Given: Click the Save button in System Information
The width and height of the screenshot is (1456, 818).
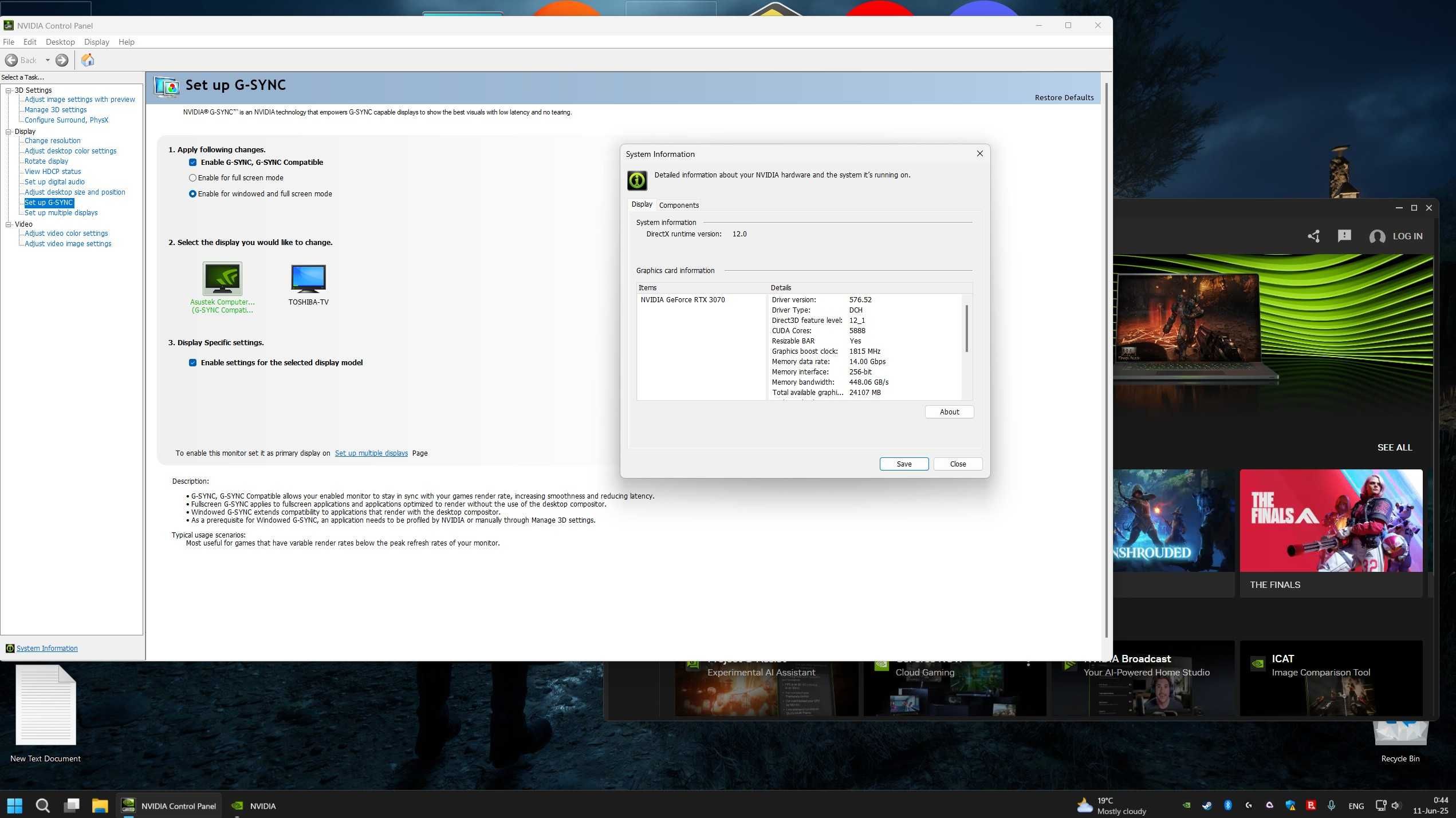Looking at the screenshot, I should [x=903, y=464].
